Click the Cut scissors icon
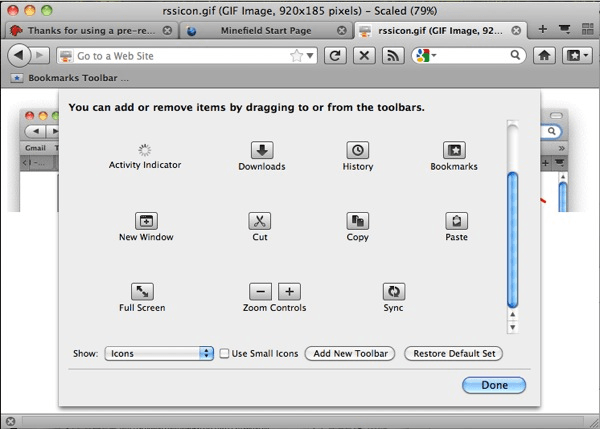 [260, 222]
